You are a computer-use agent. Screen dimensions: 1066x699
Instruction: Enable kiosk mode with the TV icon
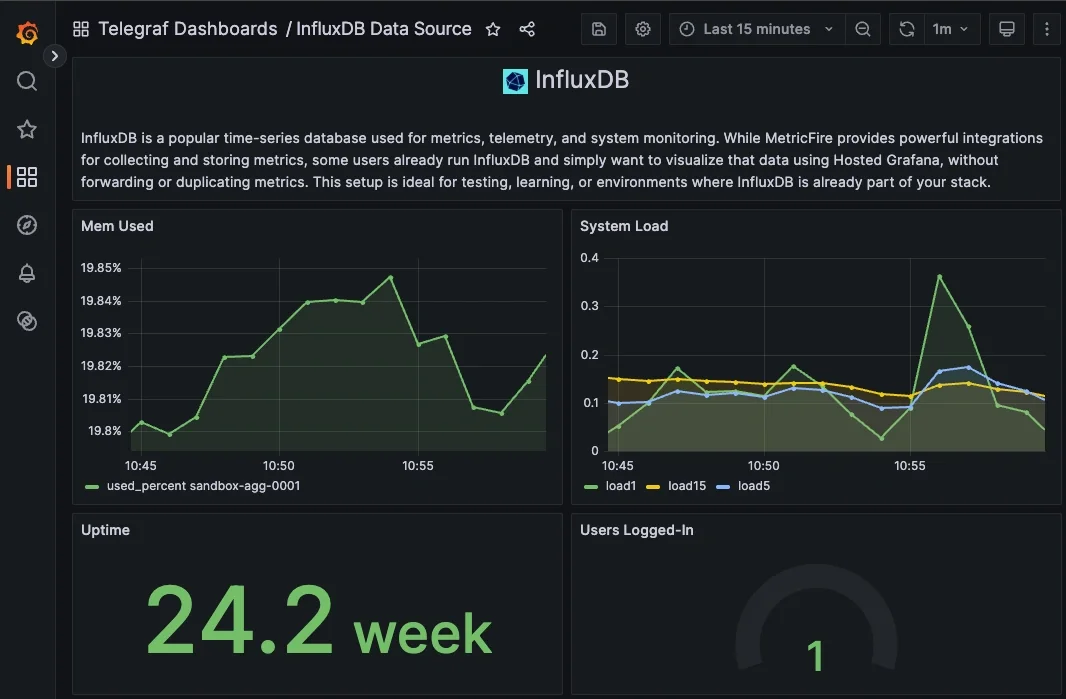(1006, 29)
